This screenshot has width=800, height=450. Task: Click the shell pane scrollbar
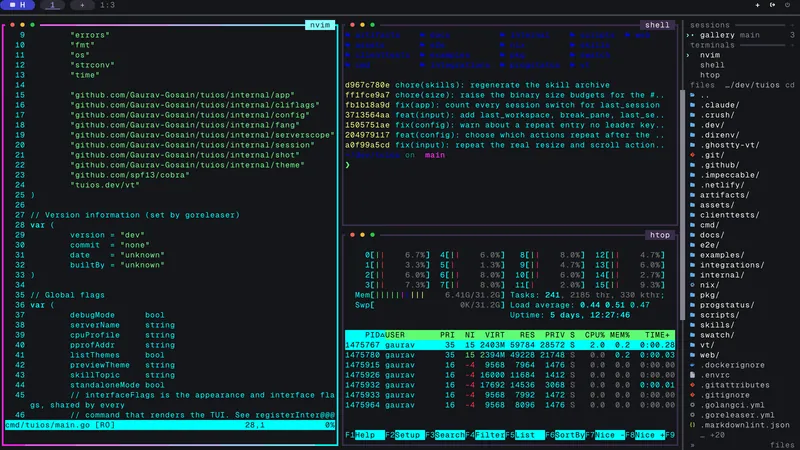(x=681, y=204)
